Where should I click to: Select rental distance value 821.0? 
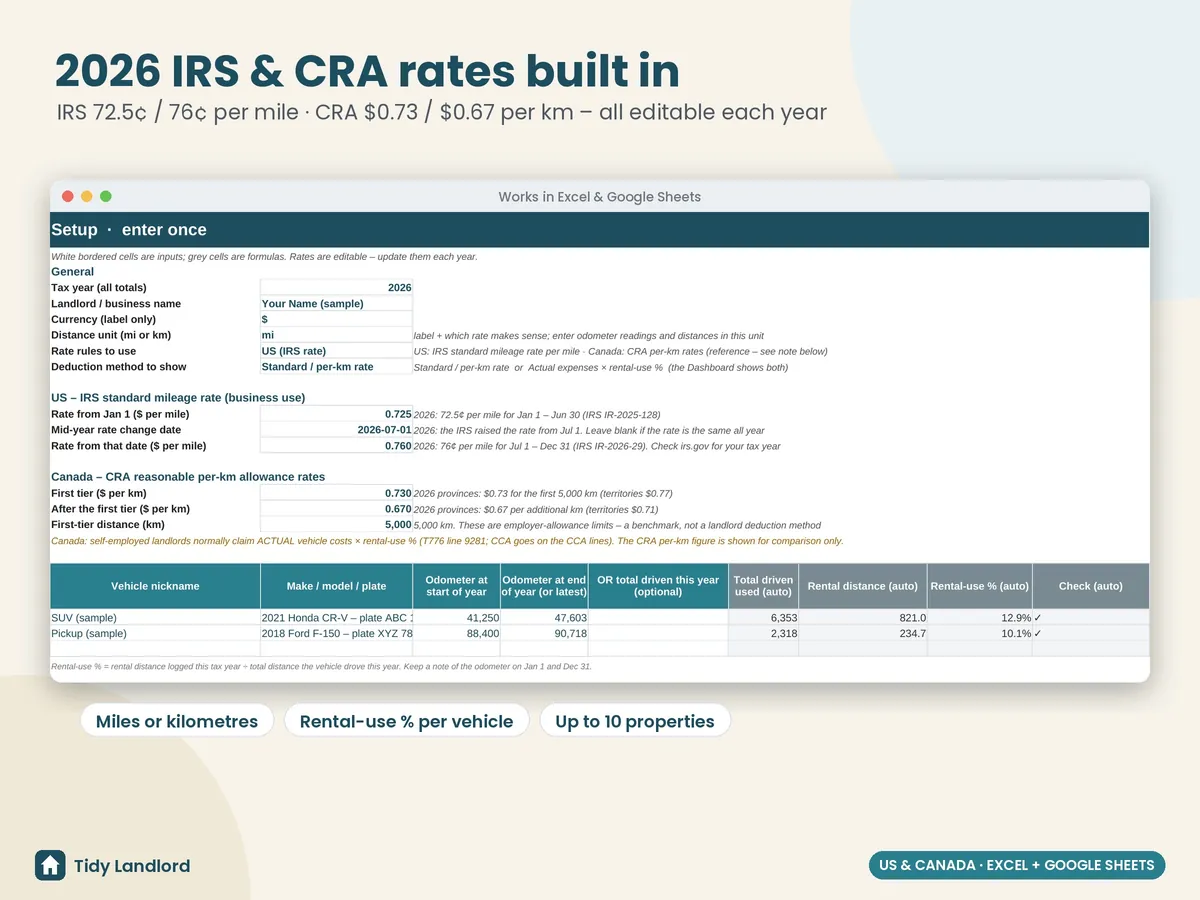point(863,618)
